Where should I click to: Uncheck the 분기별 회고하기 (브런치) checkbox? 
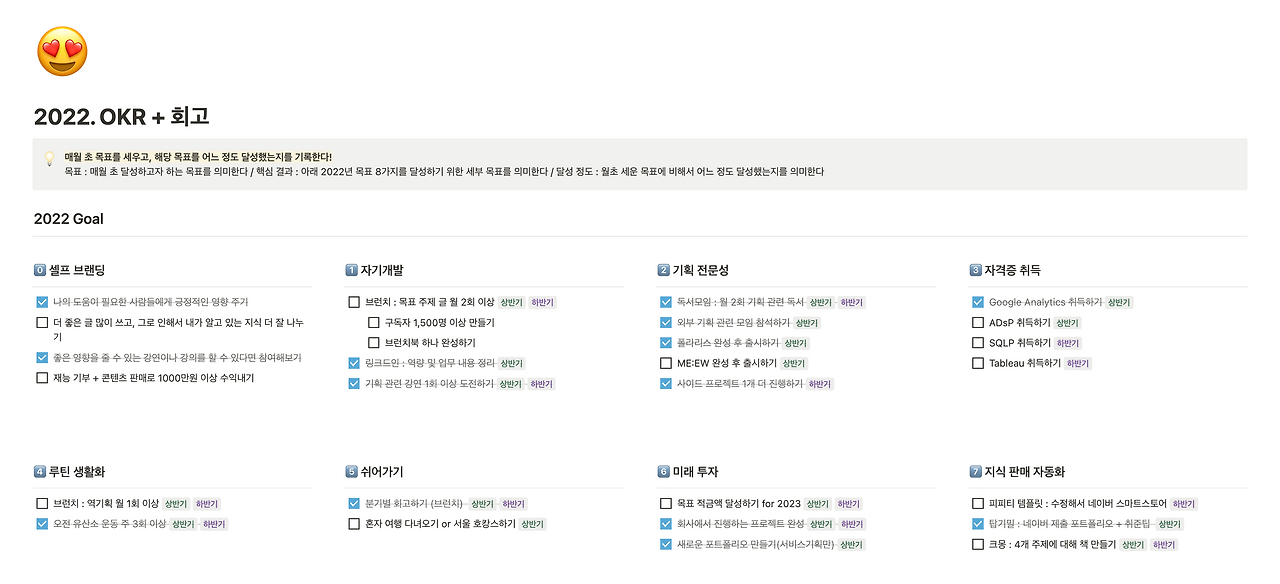click(x=353, y=503)
